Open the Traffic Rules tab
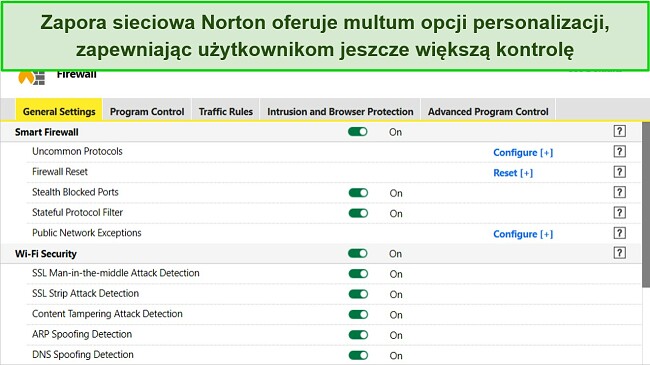This screenshot has height=365, width=650. 226,110
